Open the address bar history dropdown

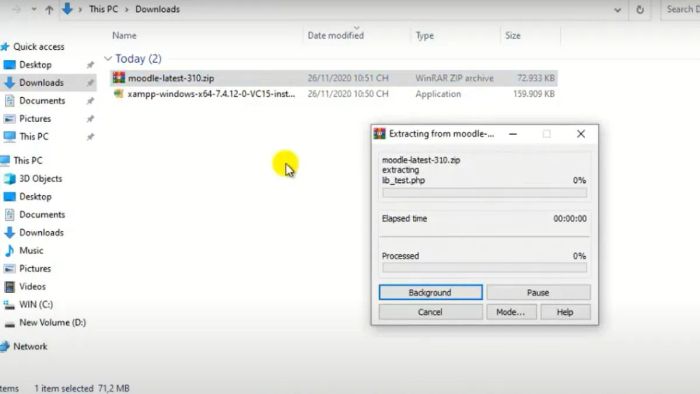pos(617,10)
